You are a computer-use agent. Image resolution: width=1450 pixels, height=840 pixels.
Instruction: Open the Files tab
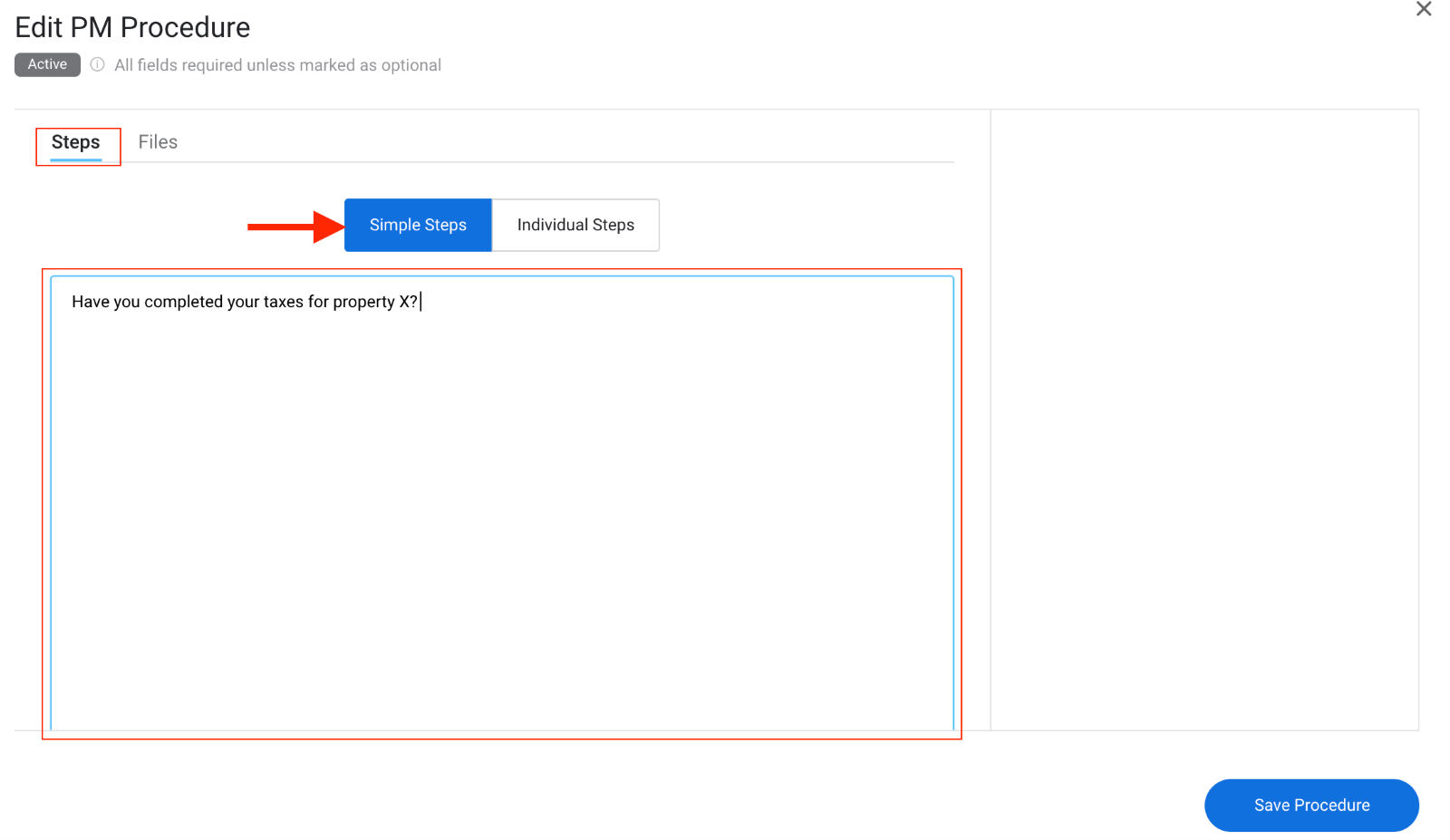tap(158, 142)
